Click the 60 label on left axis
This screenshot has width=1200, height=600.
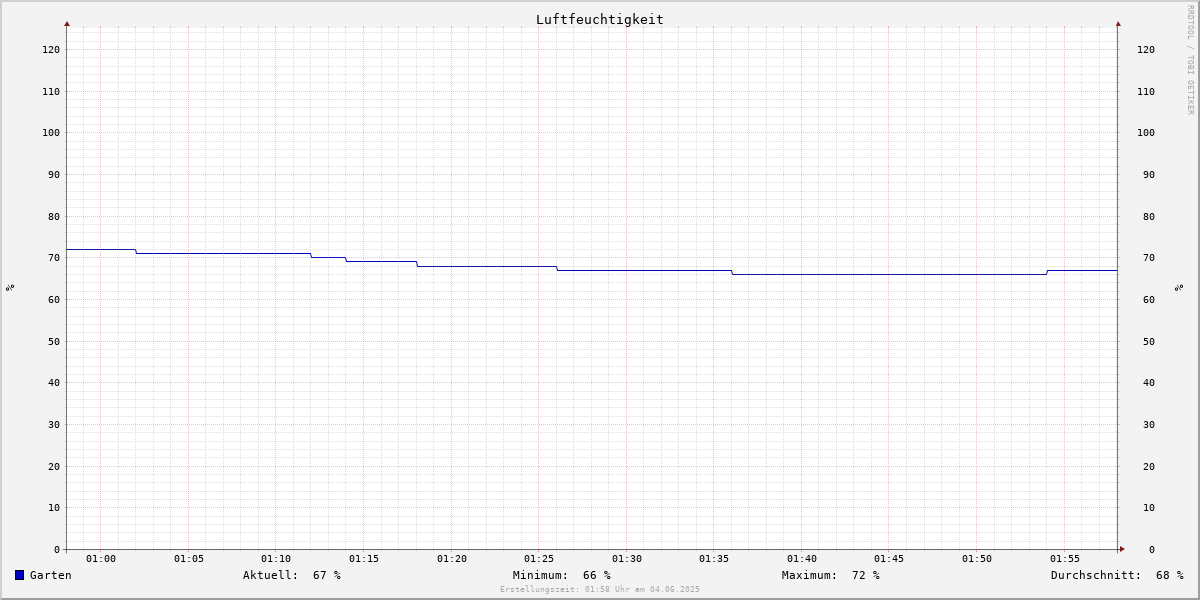pos(54,299)
